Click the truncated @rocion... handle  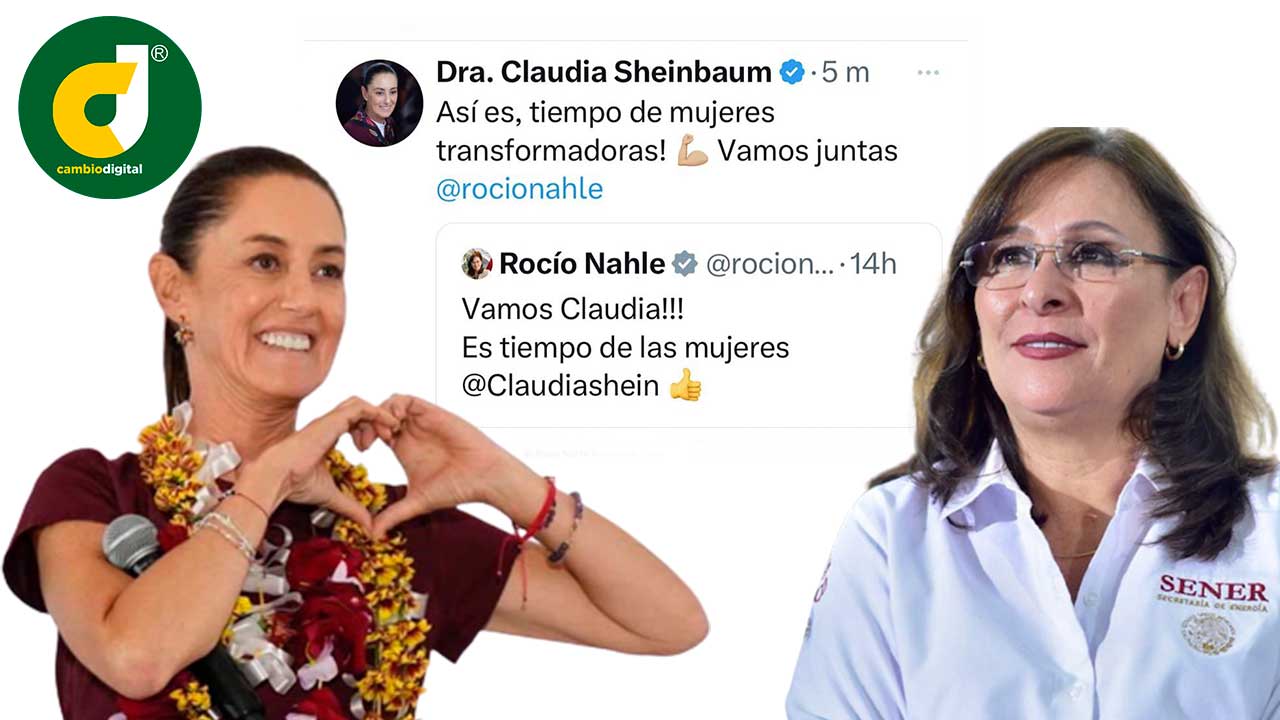(770, 264)
